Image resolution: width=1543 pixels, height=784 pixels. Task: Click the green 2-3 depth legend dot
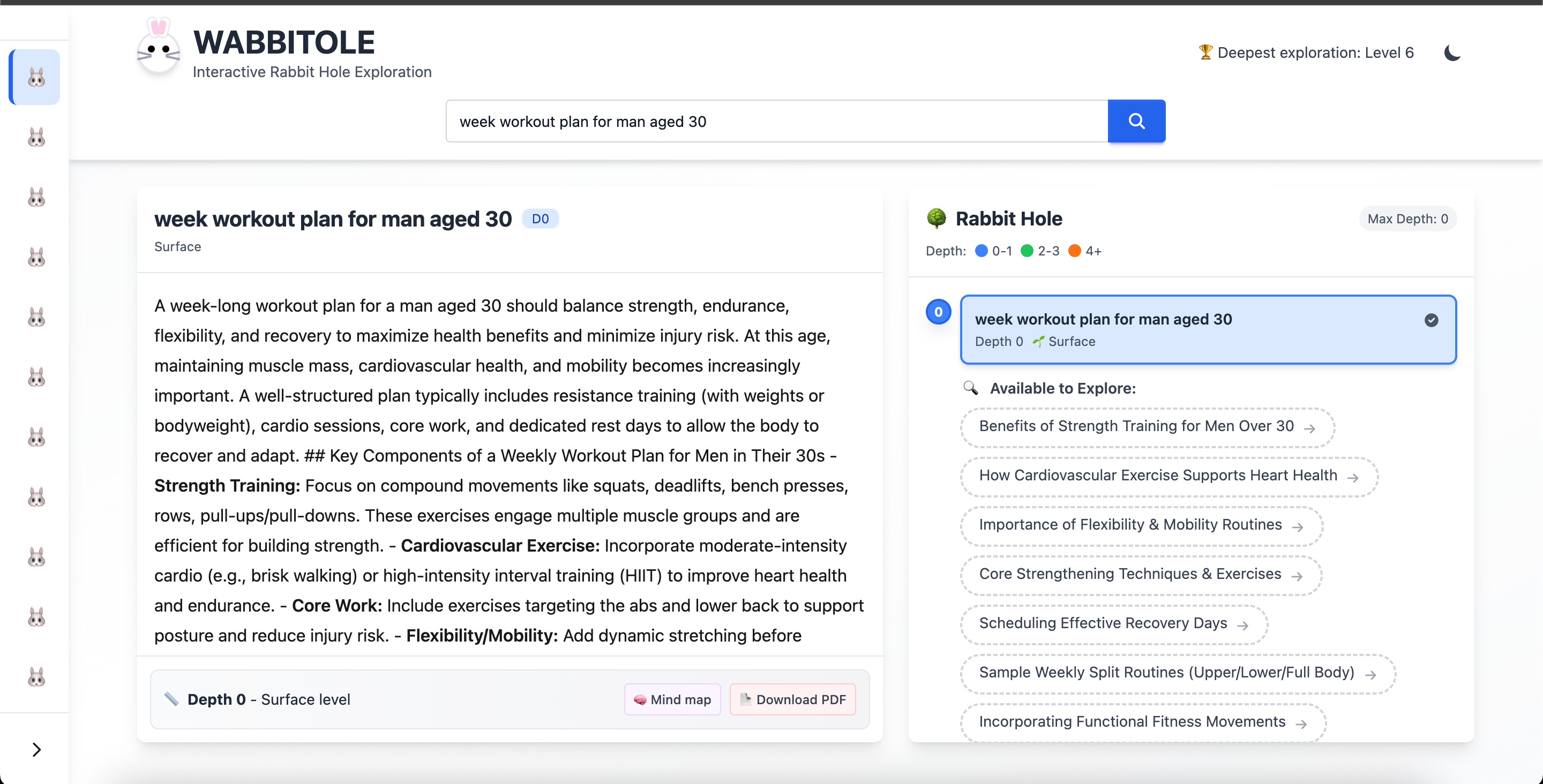[1027, 251]
